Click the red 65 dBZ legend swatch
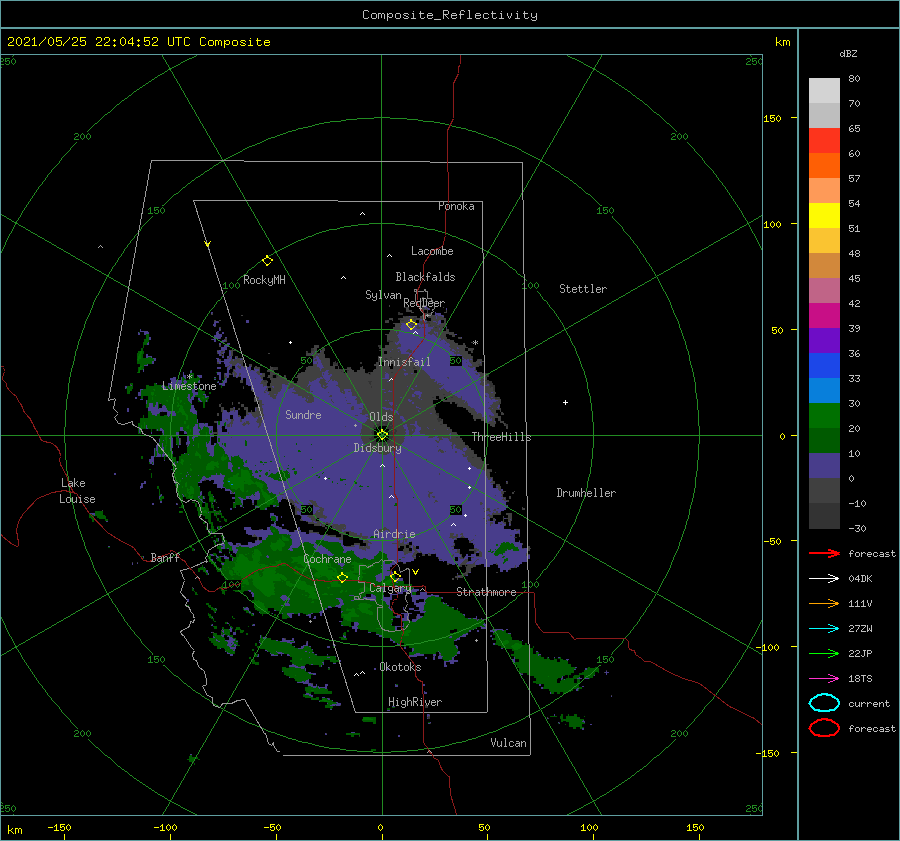The height and width of the screenshot is (841, 900). point(824,141)
